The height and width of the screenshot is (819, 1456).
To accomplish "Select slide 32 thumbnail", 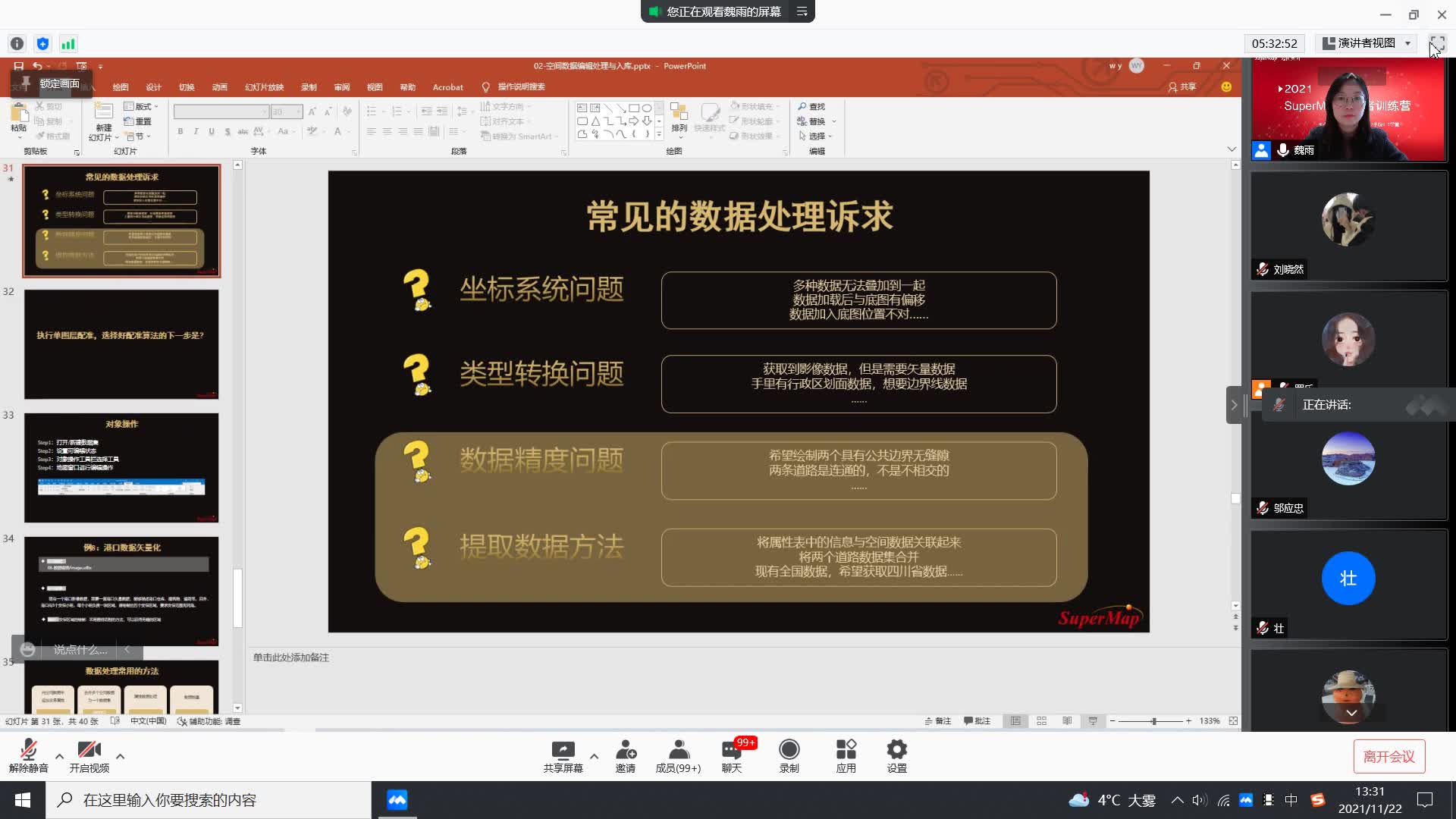I will (x=121, y=344).
